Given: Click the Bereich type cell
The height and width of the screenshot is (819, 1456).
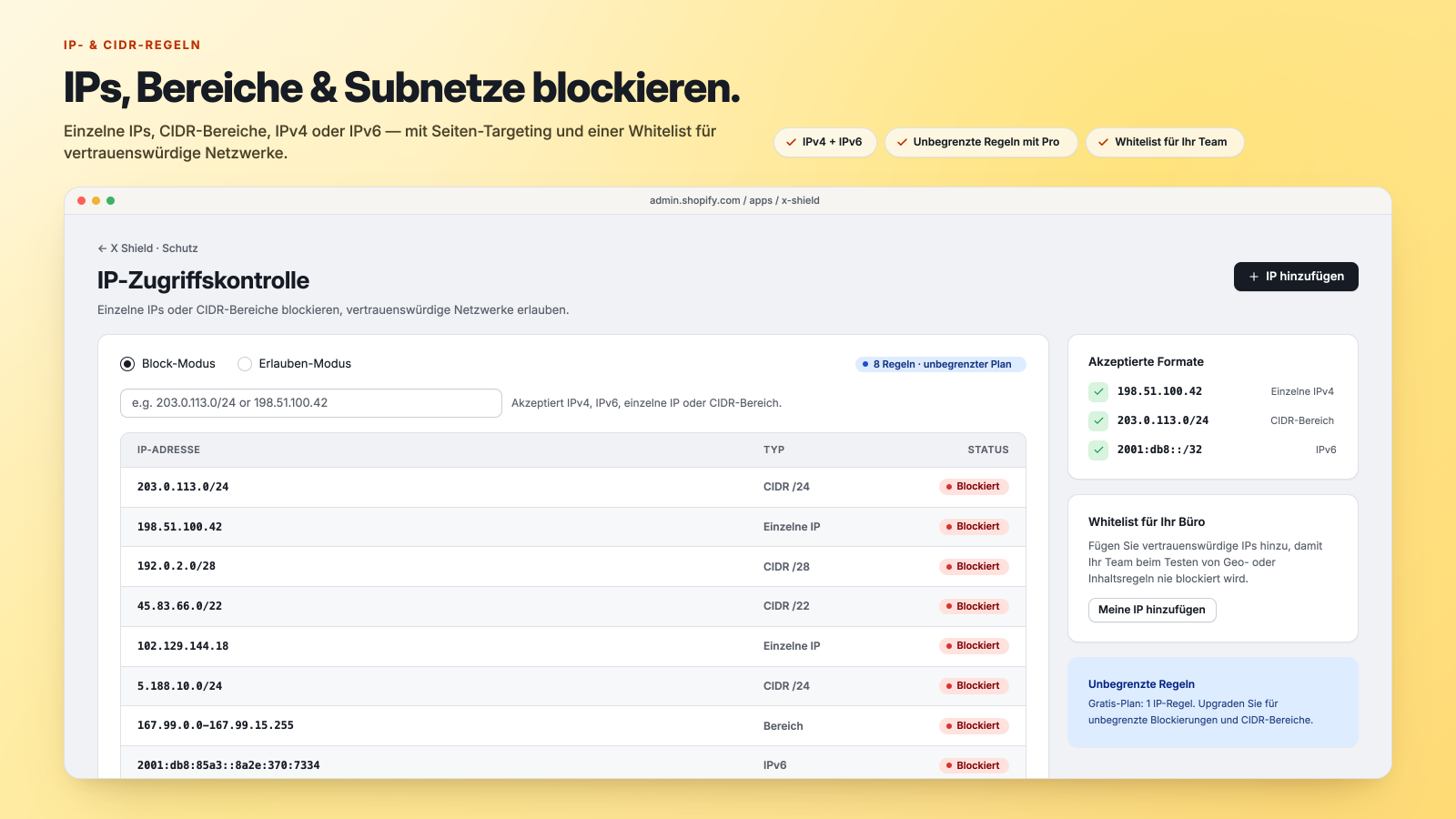Looking at the screenshot, I should pyautogui.click(x=784, y=726).
